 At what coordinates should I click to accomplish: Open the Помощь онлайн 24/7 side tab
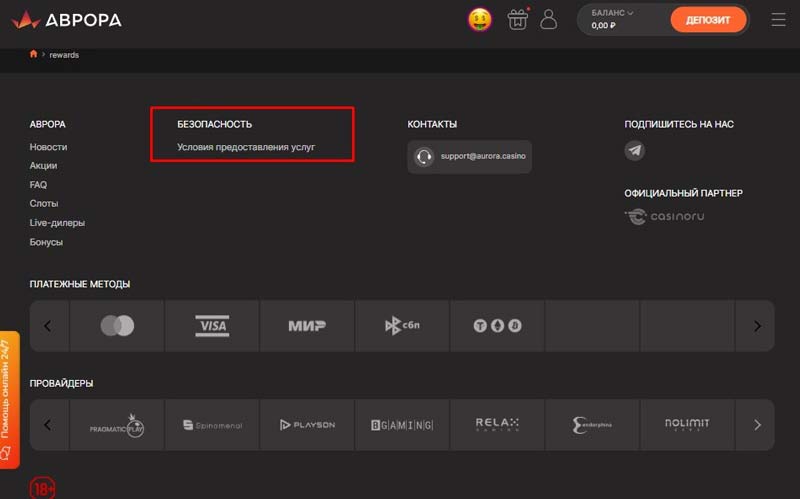[x=8, y=398]
